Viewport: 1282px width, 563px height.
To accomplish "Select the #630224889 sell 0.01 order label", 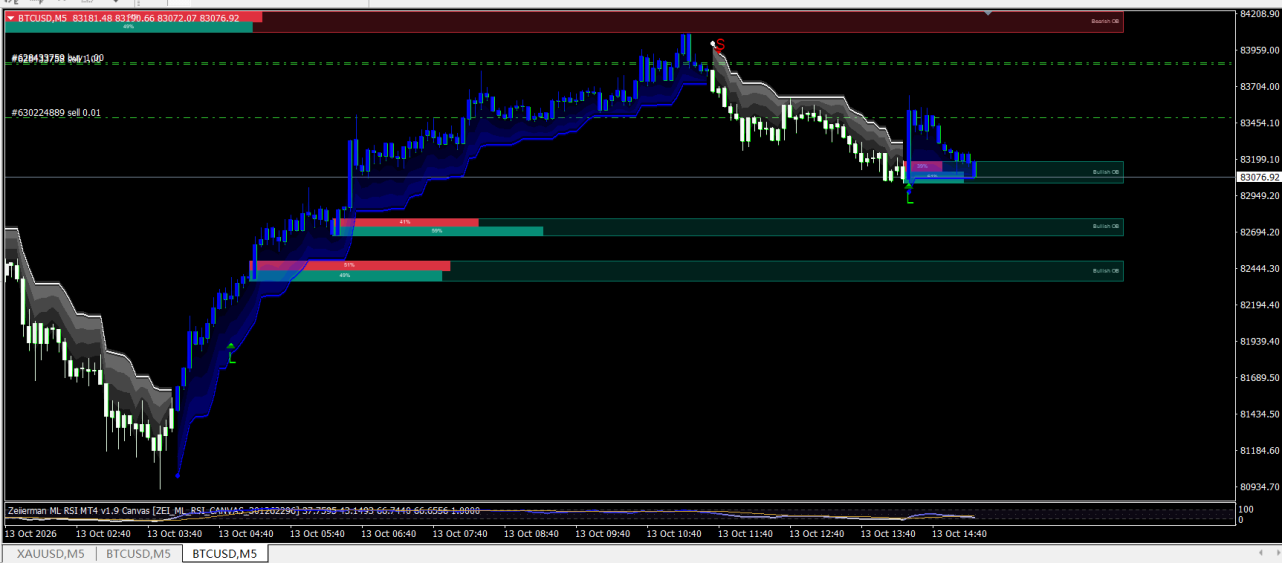I will pos(56,113).
